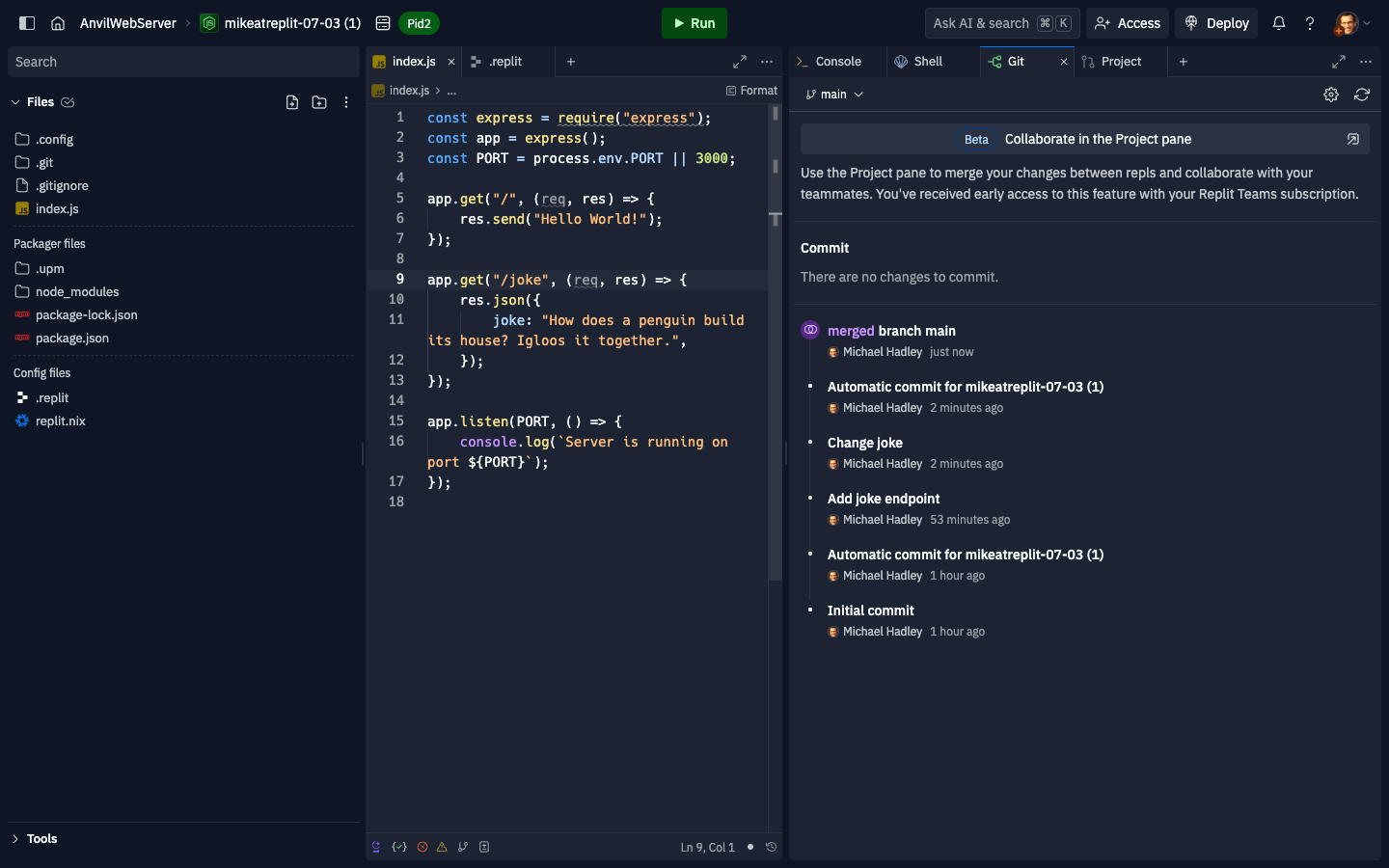Format the code
1389x868 pixels.
[751, 91]
